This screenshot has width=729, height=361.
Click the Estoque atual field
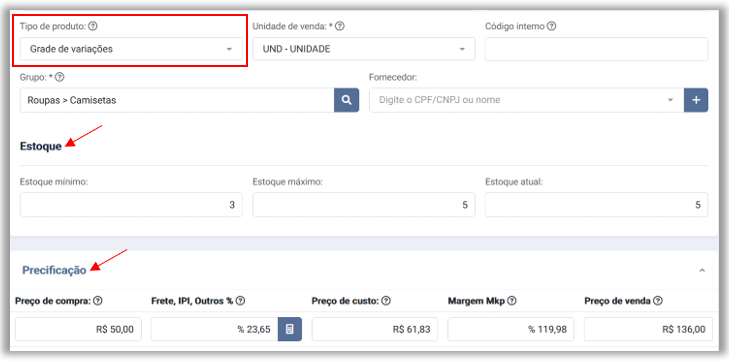point(596,205)
